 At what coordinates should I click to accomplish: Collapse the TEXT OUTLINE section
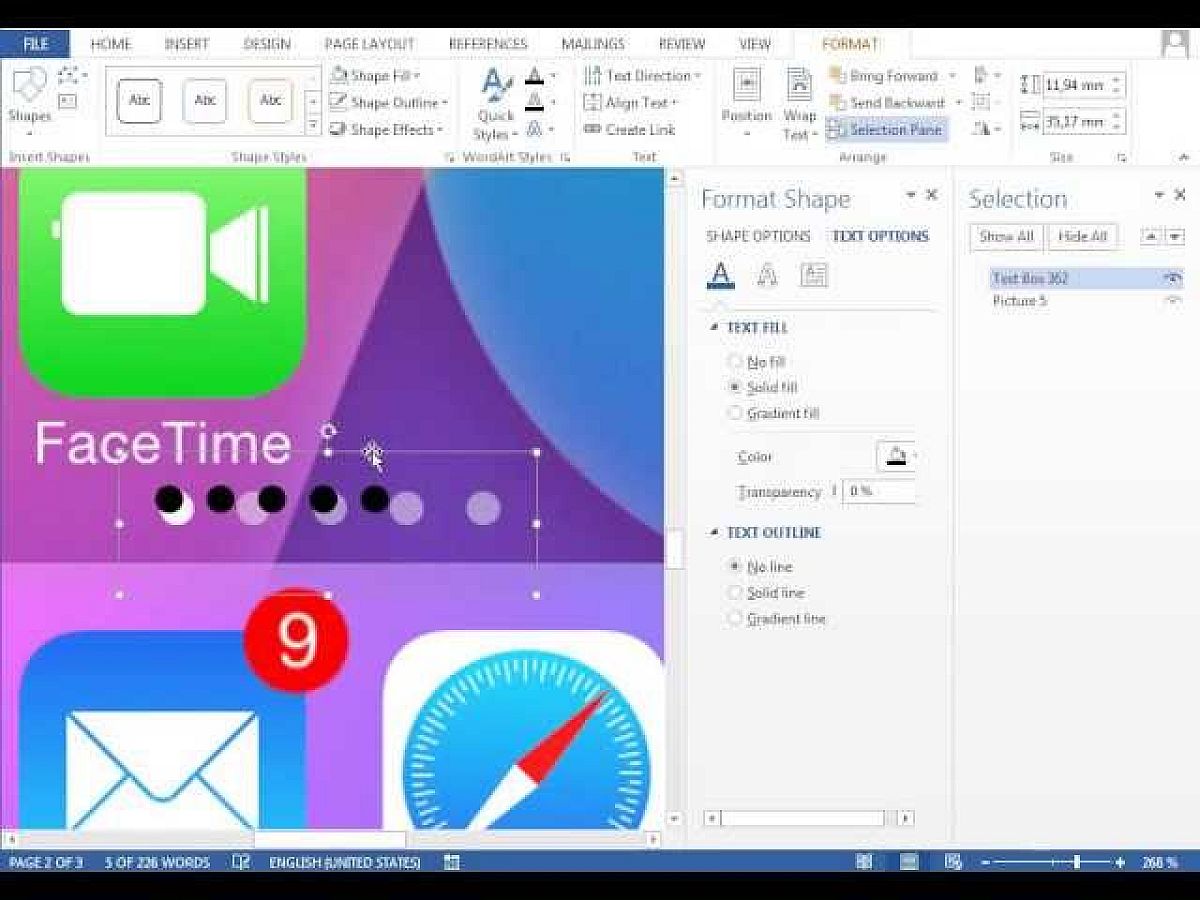(x=714, y=533)
